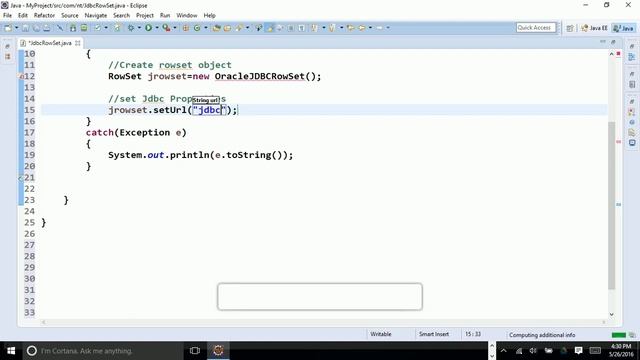The width and height of the screenshot is (640, 360).
Task: Open the Search toolbar dropdown arrow
Action: 247,28
